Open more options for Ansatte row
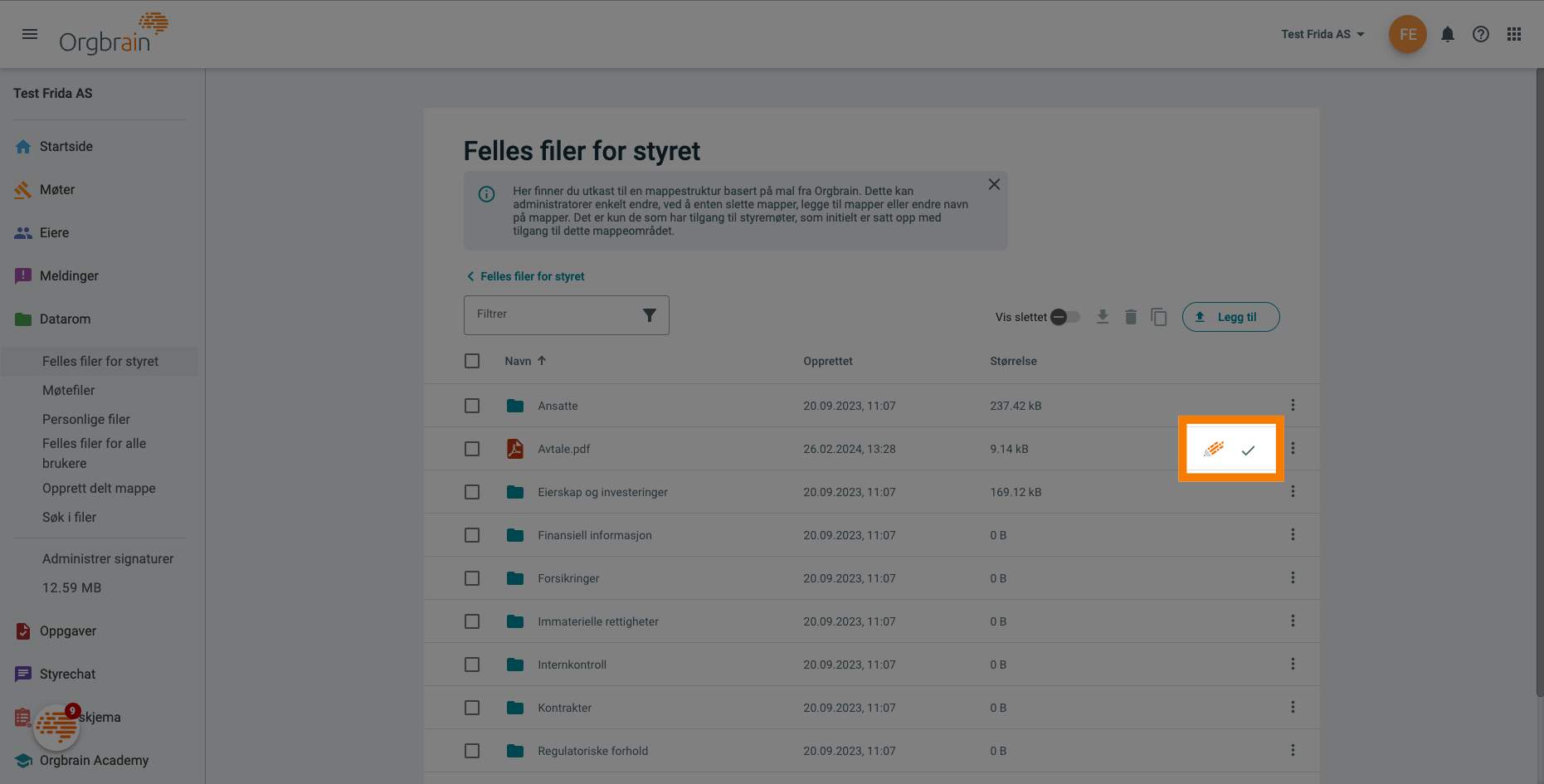 [x=1293, y=405]
